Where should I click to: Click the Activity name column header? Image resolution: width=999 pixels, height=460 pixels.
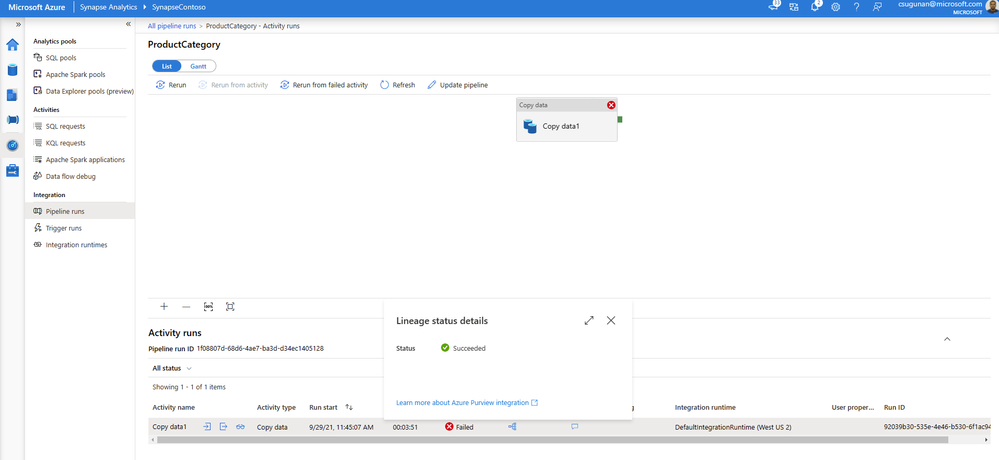point(173,407)
